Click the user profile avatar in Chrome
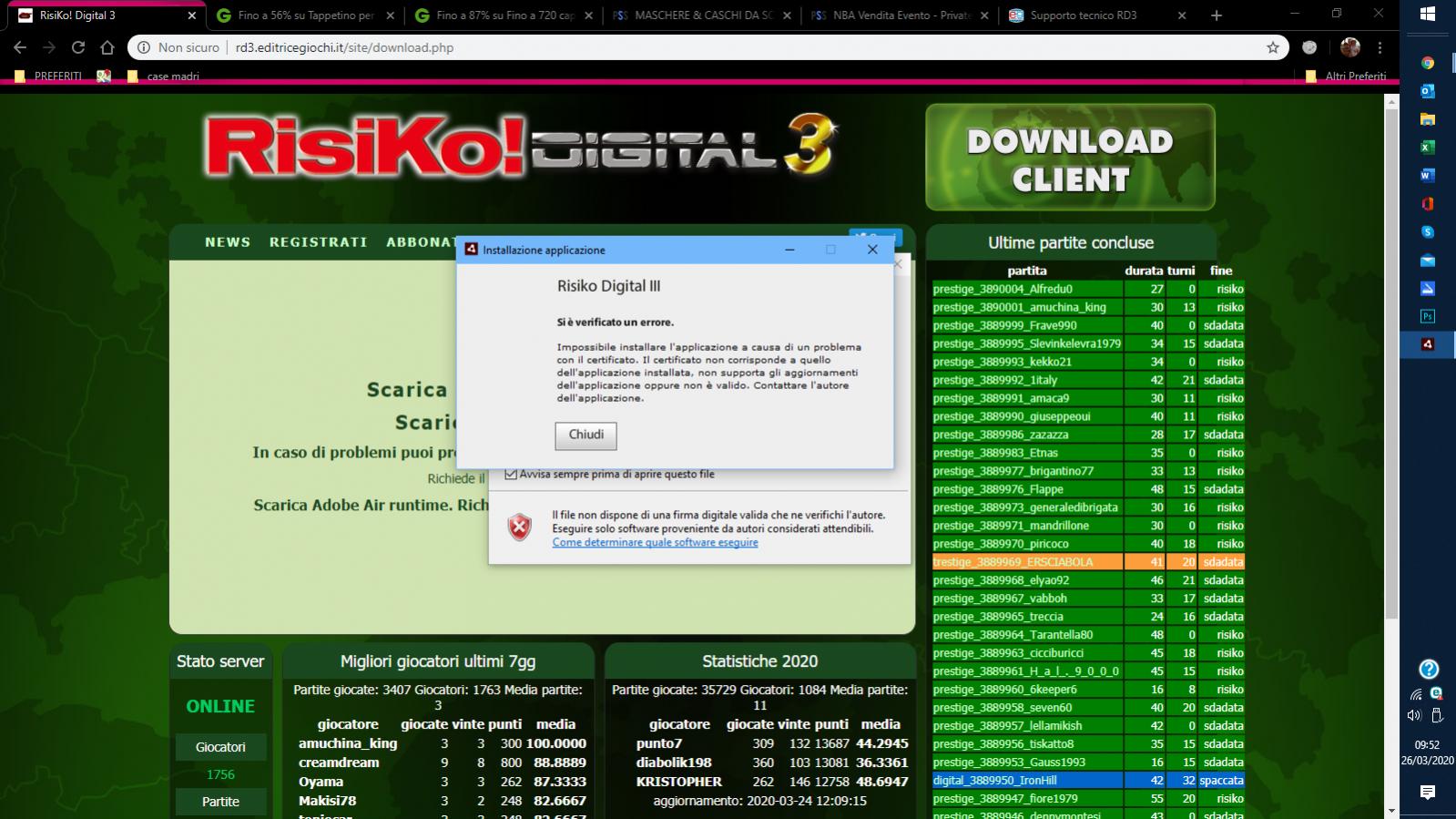 click(1350, 47)
